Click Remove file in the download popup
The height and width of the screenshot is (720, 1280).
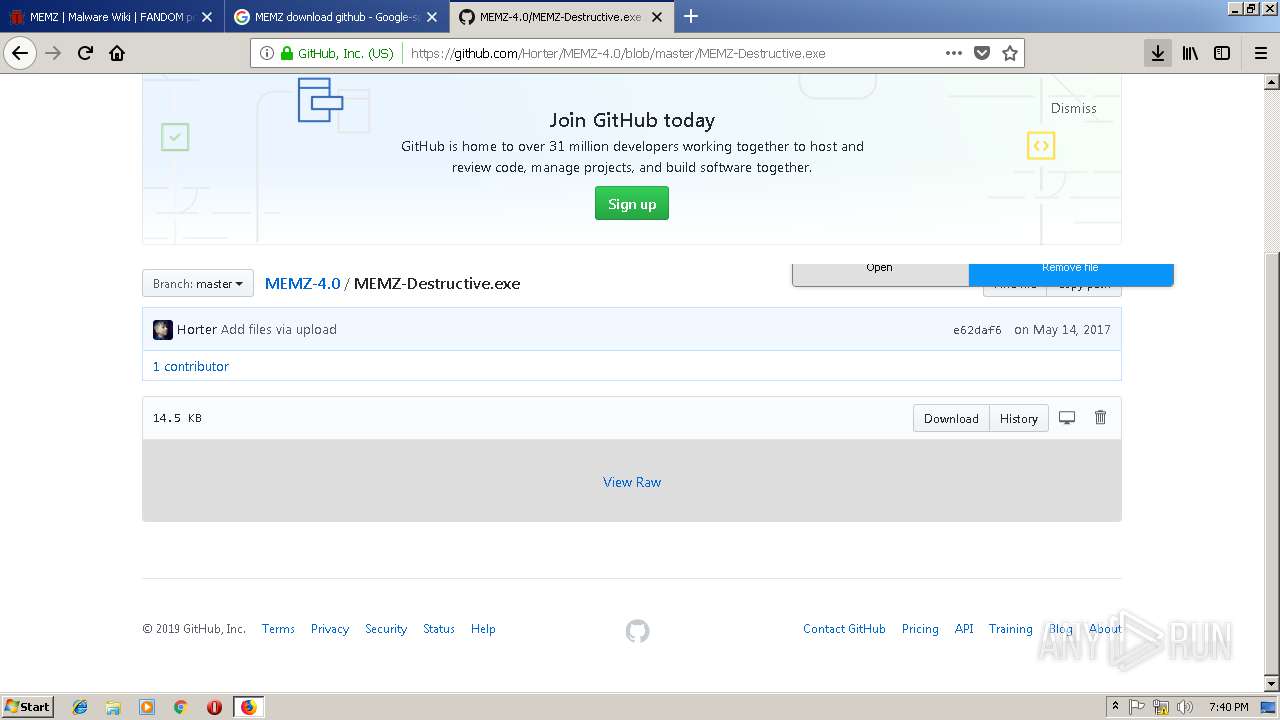tap(1071, 274)
